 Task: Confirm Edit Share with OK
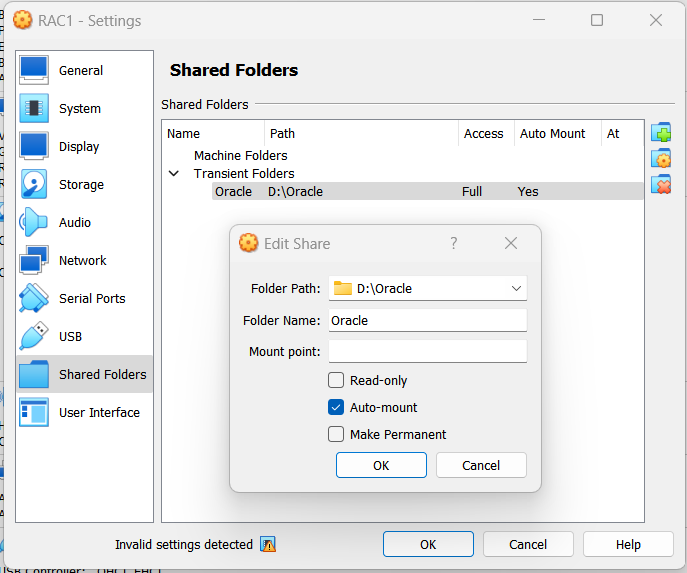[381, 465]
